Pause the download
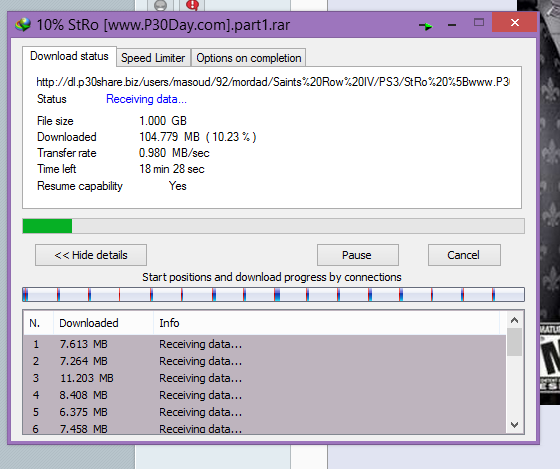Image resolution: width=560 pixels, height=469 pixels. (x=358, y=255)
